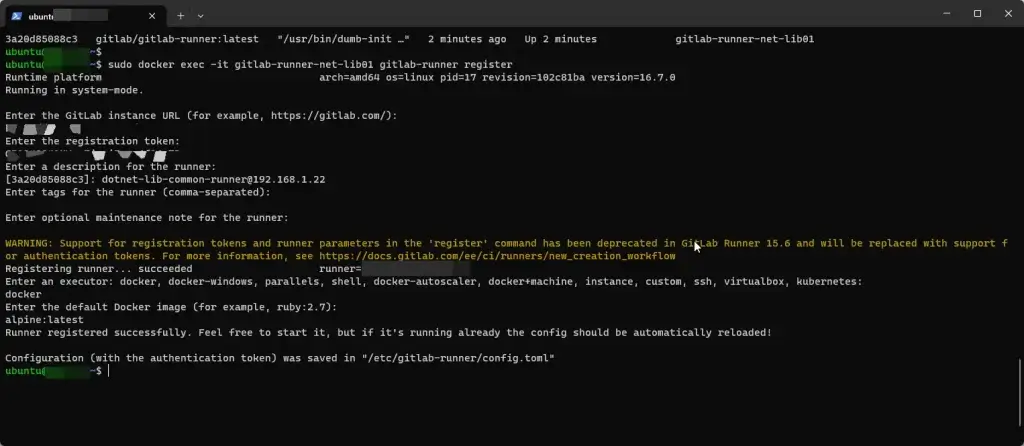Click the gitlab-runner-net-lib01 name in top row

click(744, 39)
